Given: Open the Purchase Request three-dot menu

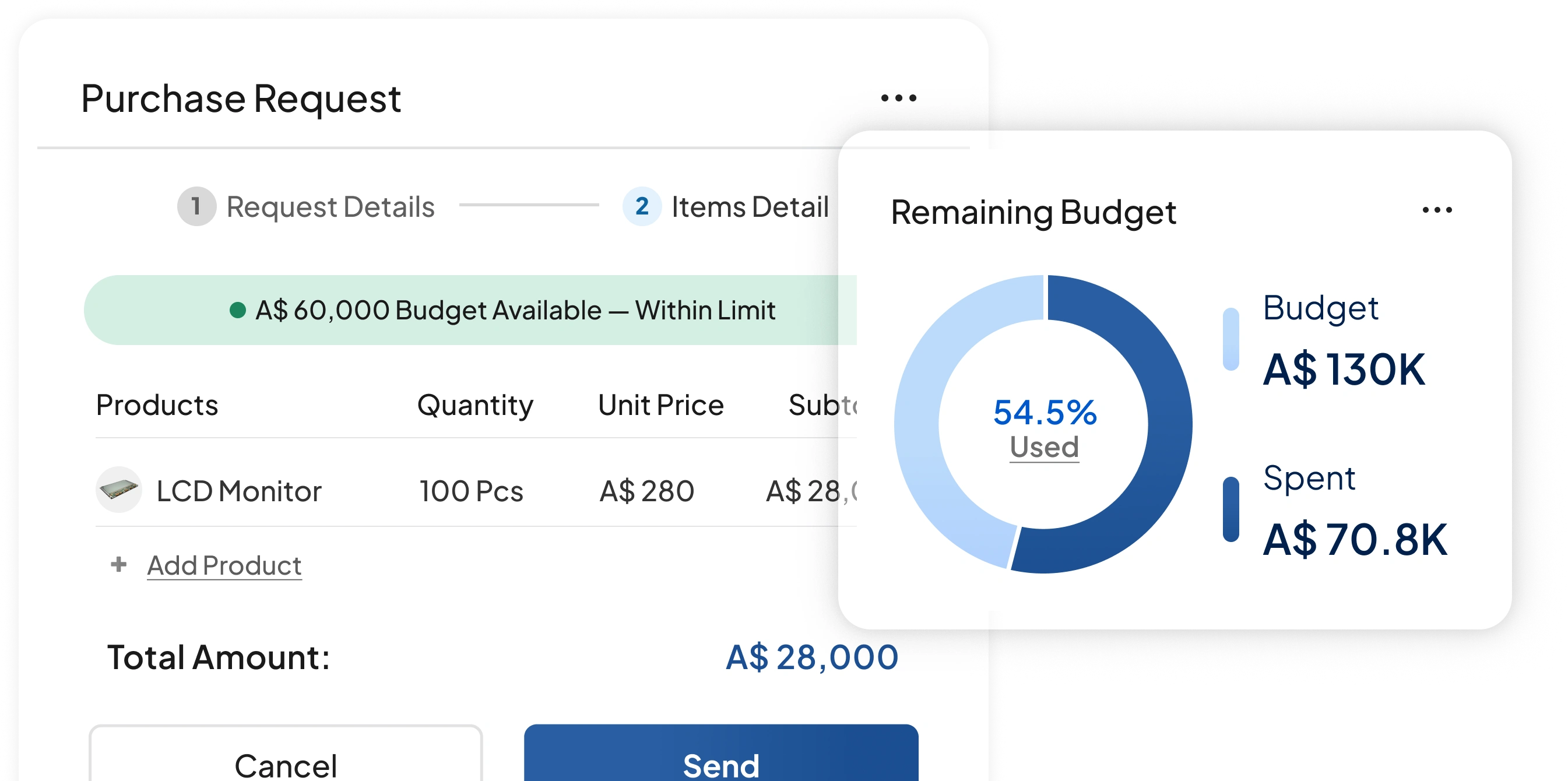Looking at the screenshot, I should tap(898, 98).
